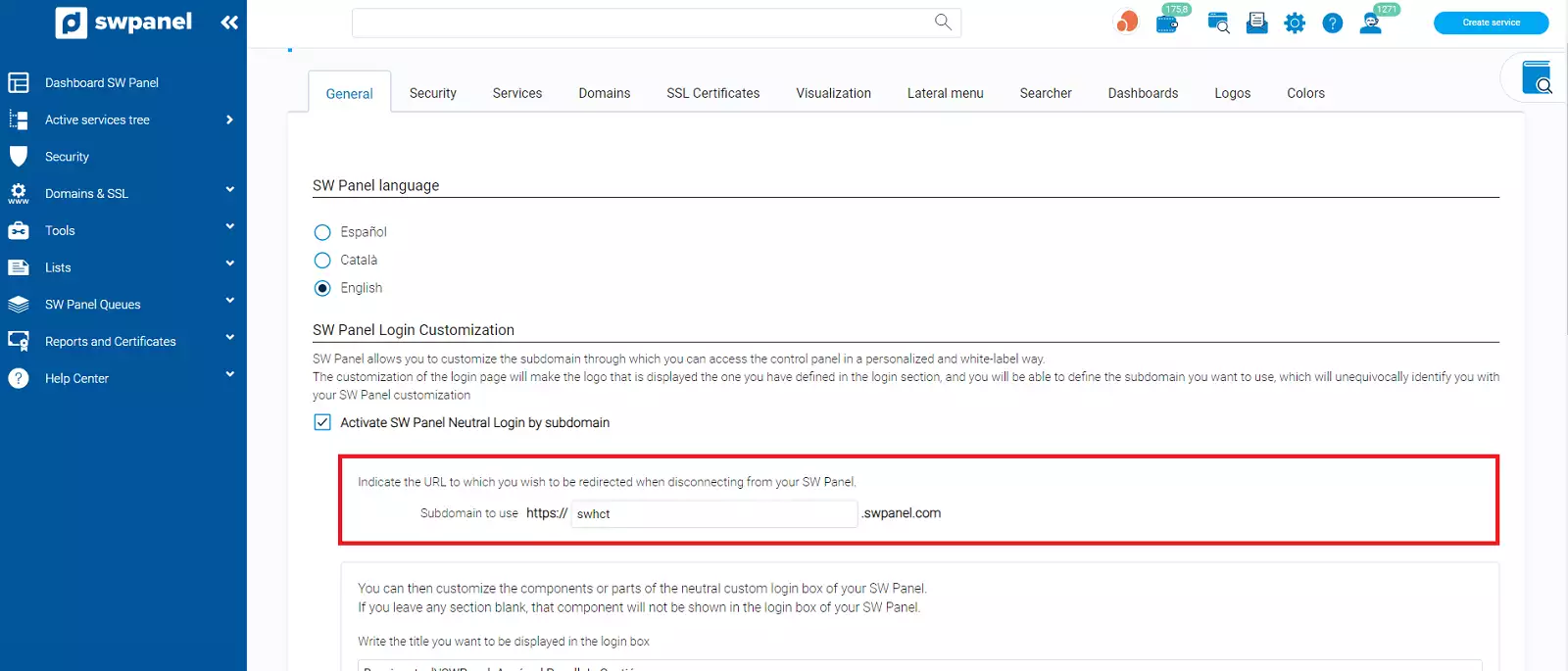Click the envelope messages icon
This screenshot has height=671, width=1568.
tap(1256, 24)
